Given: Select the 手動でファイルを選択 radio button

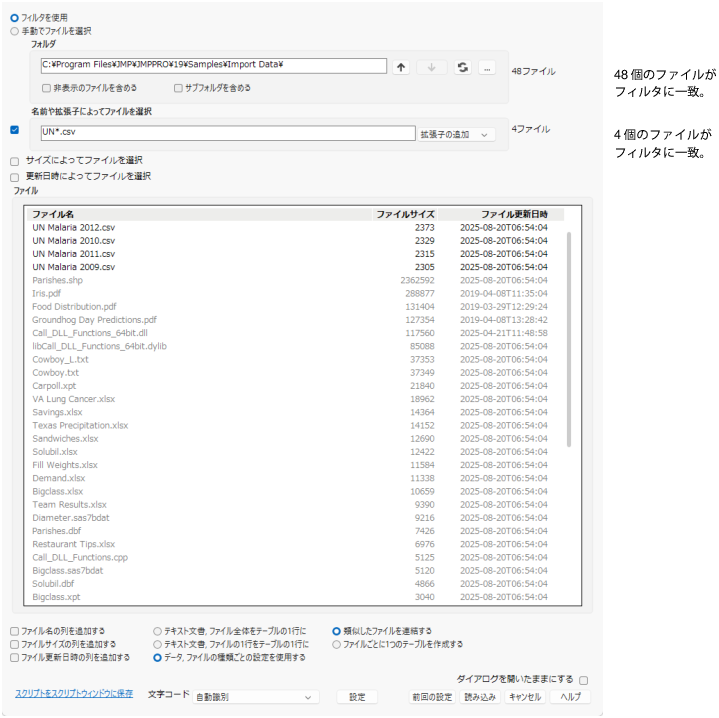Looking at the screenshot, I should click(x=15, y=31).
